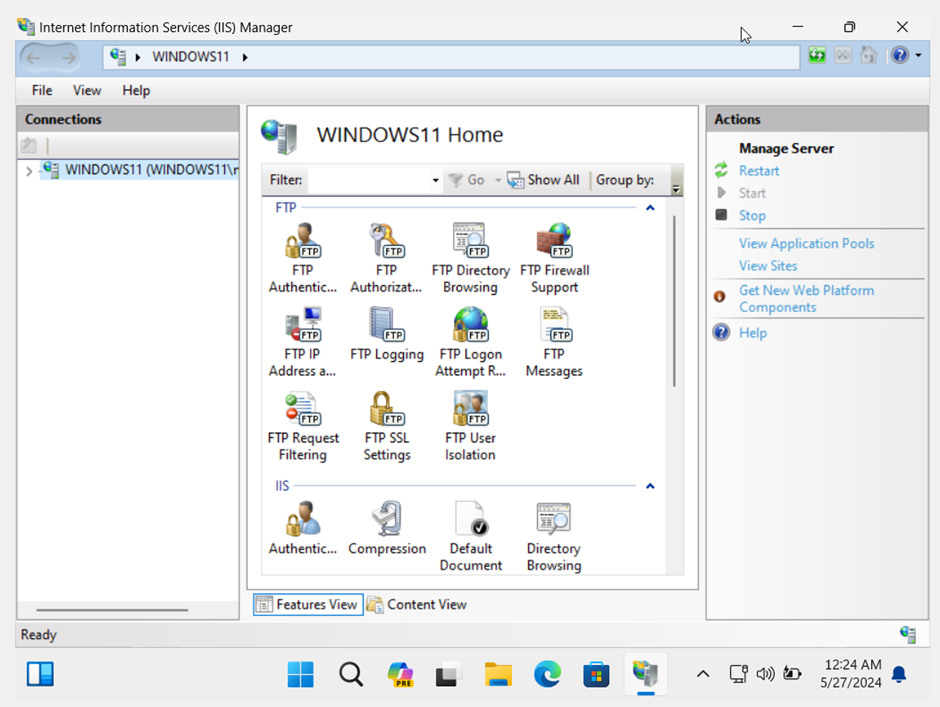The image size is (940, 707).
Task: Open the View menu
Action: pos(87,91)
